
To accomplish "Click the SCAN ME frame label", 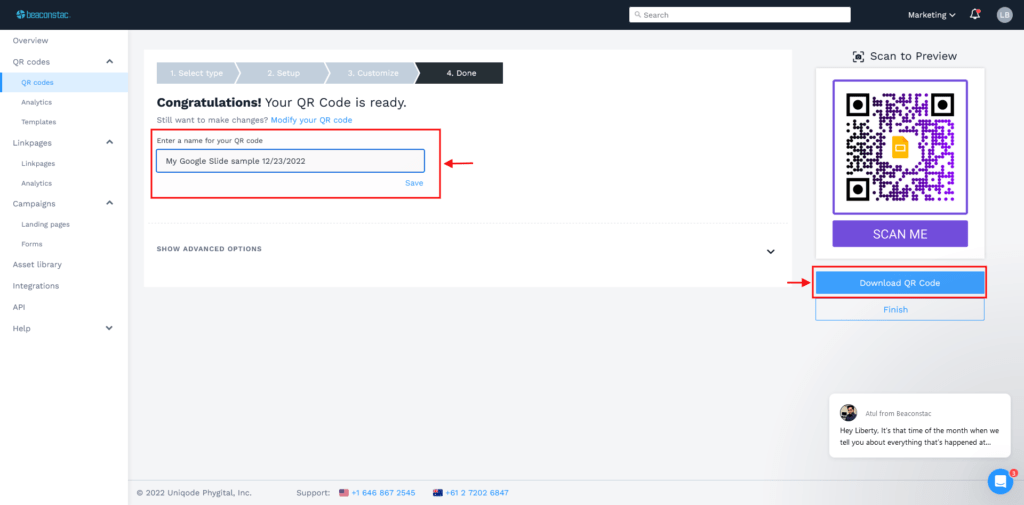I will coord(900,234).
